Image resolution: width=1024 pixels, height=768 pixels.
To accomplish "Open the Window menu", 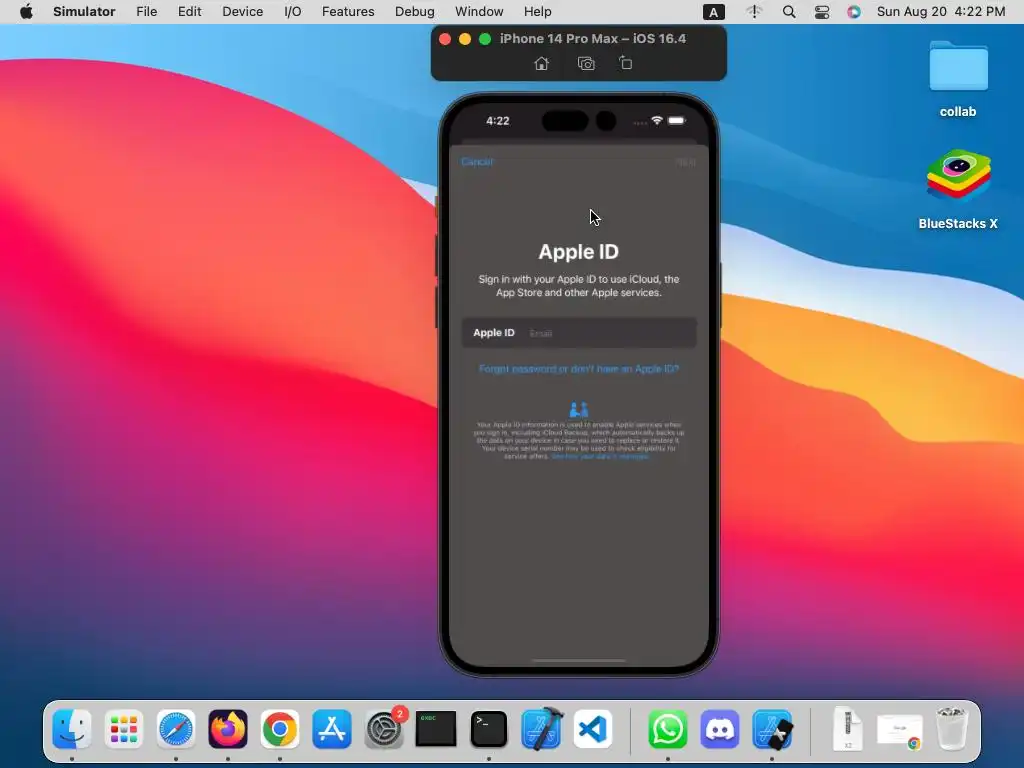I will click(x=479, y=12).
